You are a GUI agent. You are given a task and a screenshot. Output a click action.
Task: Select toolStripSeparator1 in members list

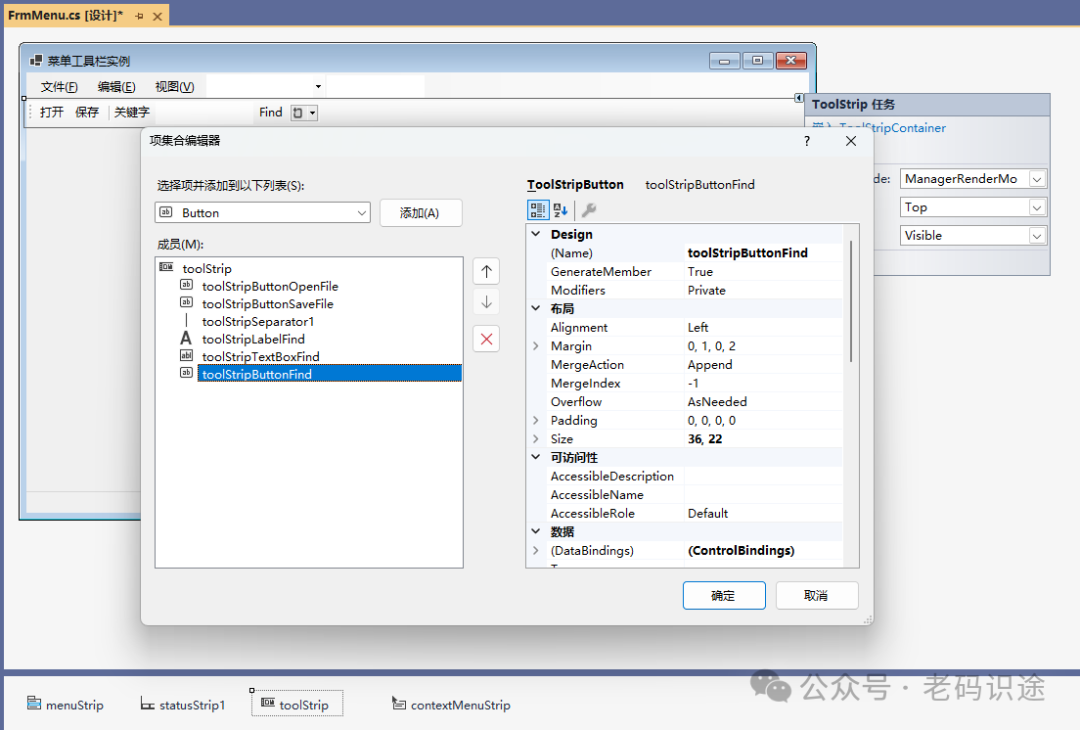click(258, 322)
